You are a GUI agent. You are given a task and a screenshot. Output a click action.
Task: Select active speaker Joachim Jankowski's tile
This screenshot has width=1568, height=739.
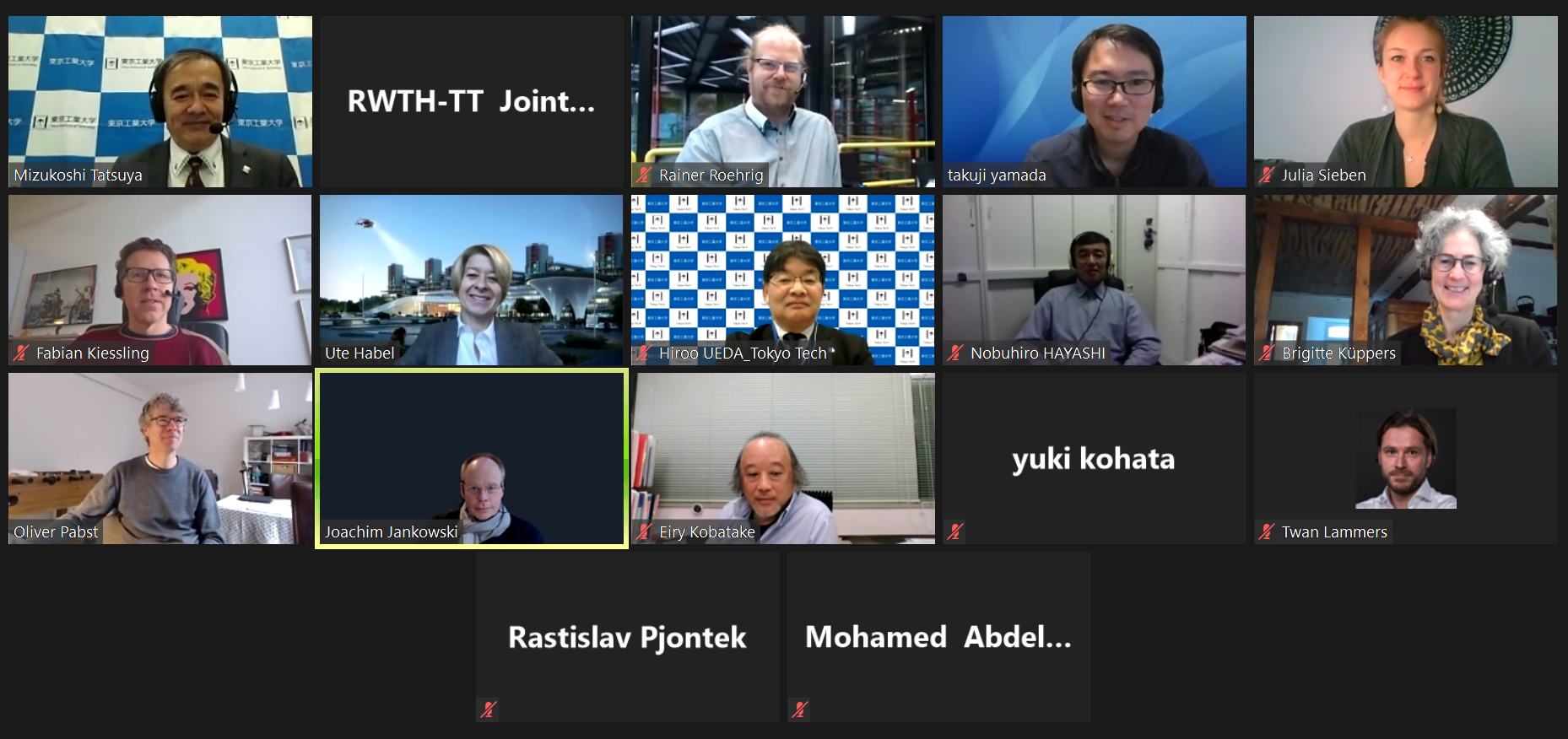click(472, 459)
